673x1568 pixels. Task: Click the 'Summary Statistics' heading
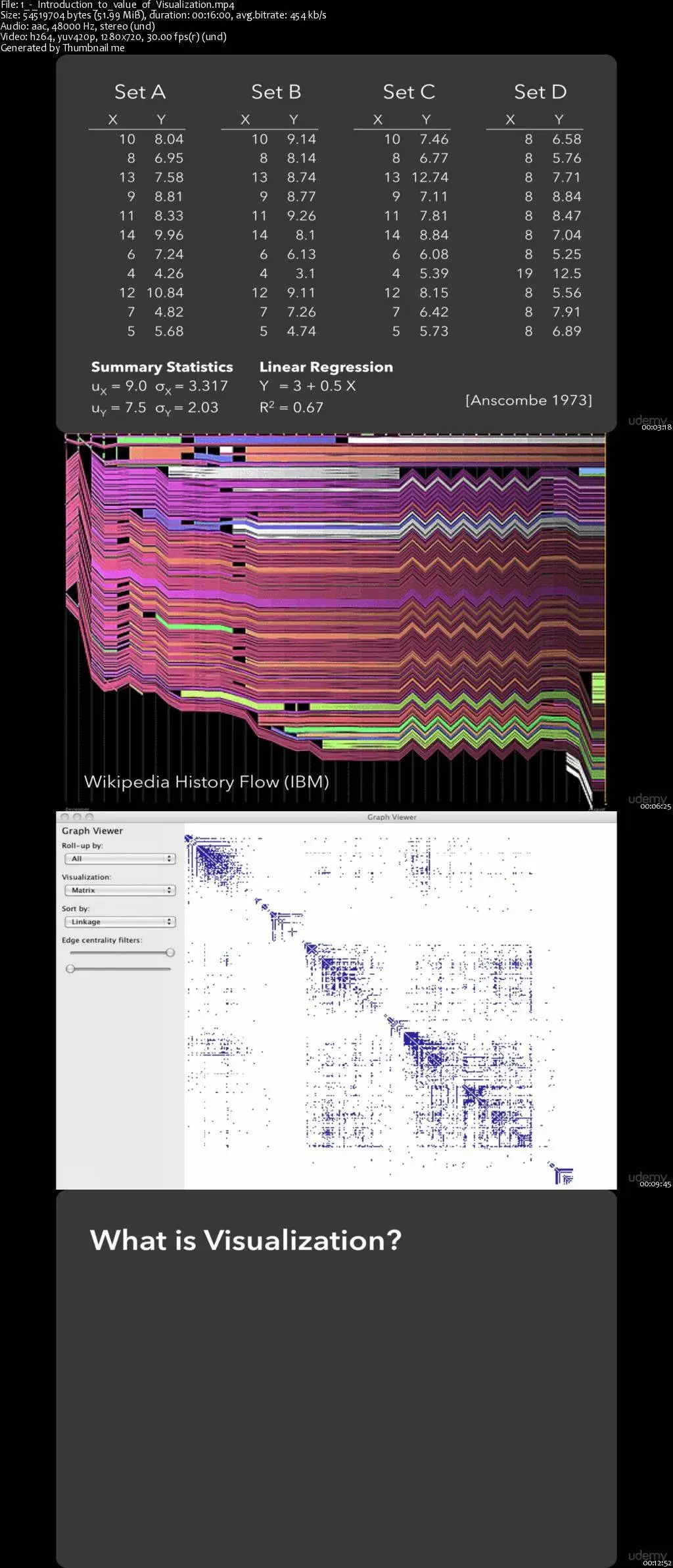[x=162, y=367]
